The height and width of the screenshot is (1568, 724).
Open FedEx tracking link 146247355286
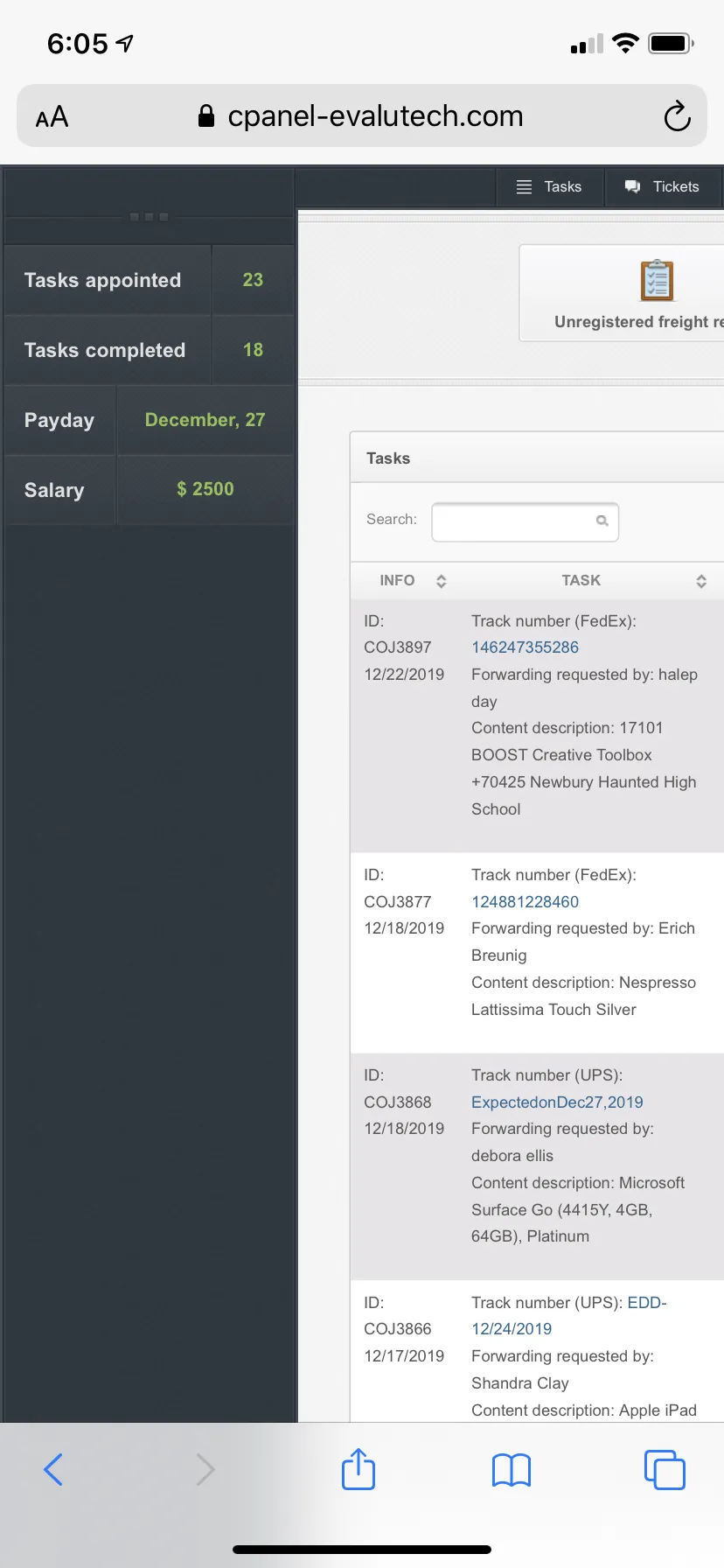coord(525,647)
